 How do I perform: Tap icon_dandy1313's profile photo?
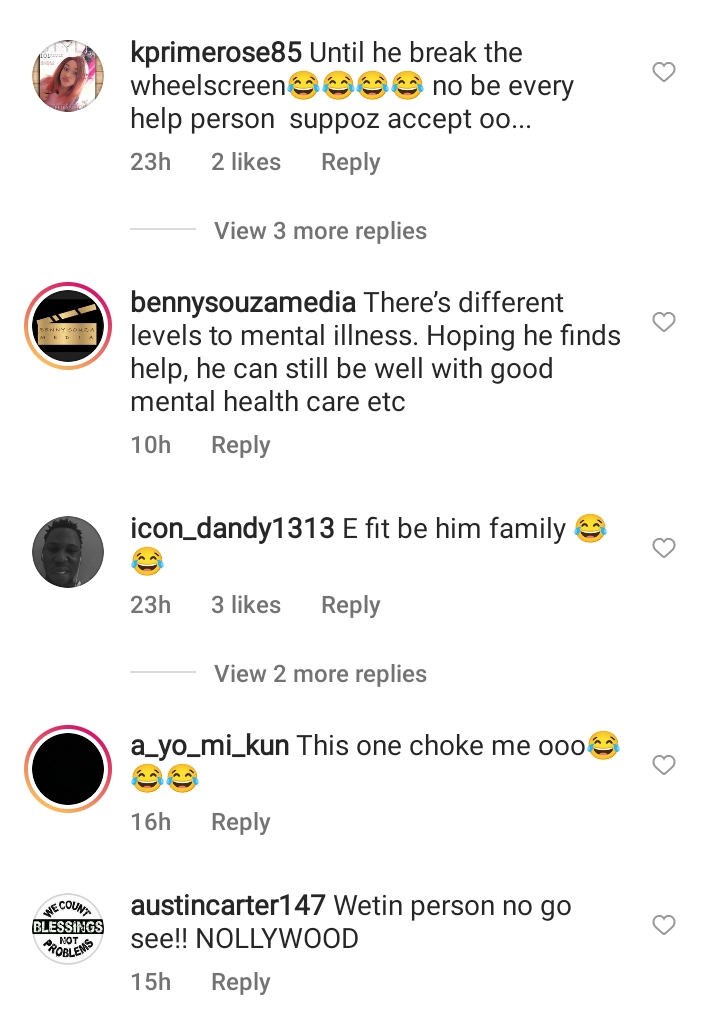(68, 552)
